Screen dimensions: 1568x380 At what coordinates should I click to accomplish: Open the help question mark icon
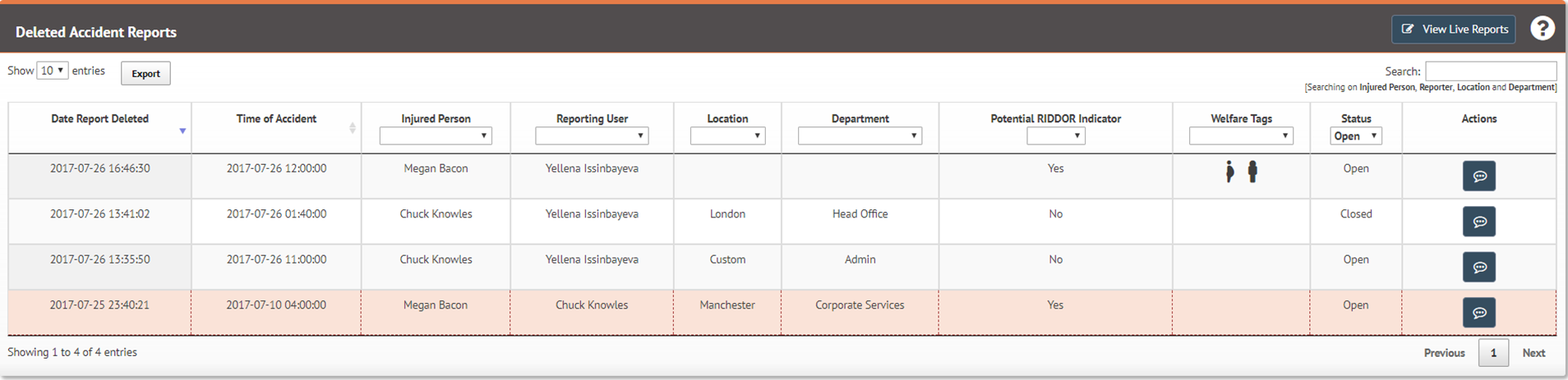click(x=1542, y=29)
